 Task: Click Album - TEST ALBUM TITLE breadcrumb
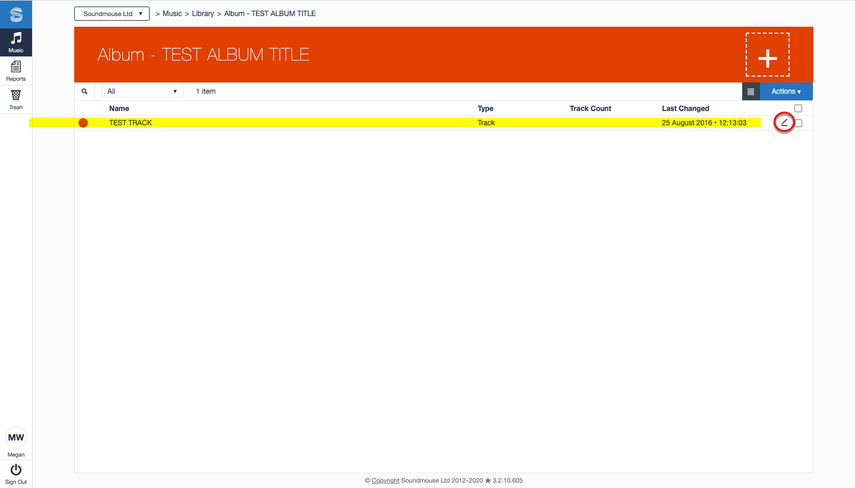(x=270, y=14)
